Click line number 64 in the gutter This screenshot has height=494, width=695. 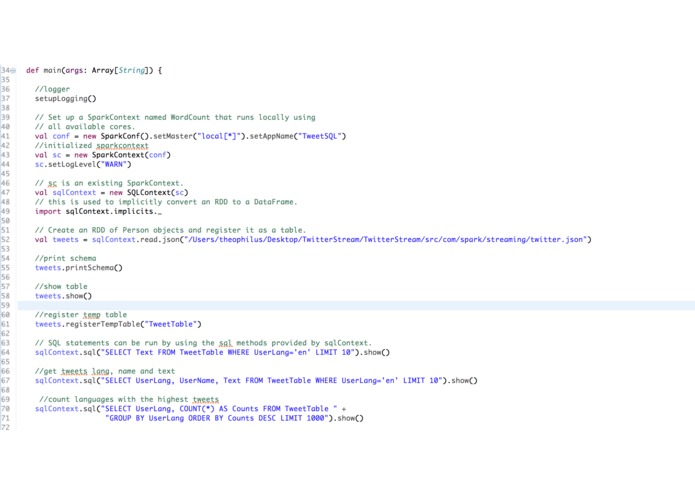pos(5,353)
